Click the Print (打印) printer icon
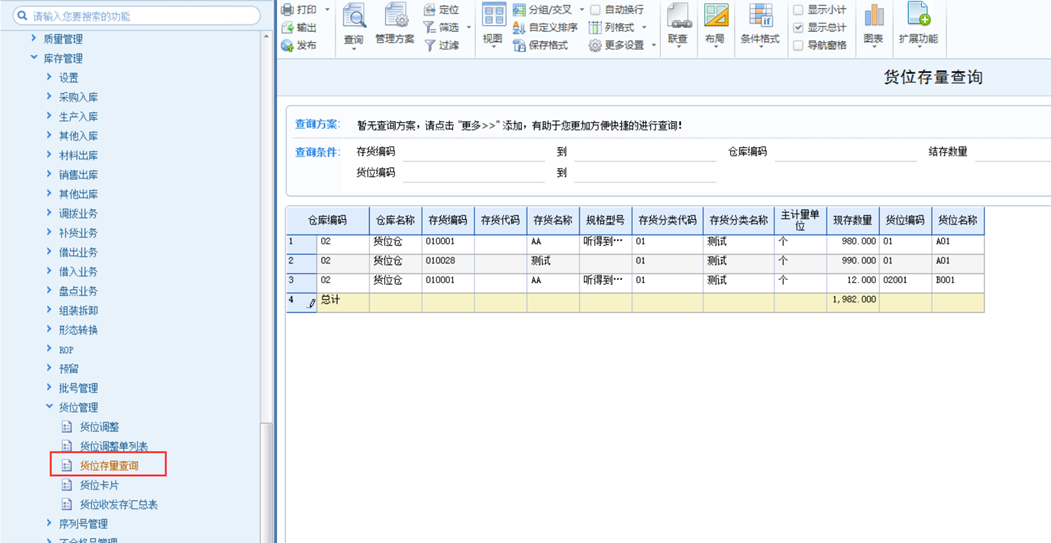This screenshot has width=1051, height=543. point(287,9)
